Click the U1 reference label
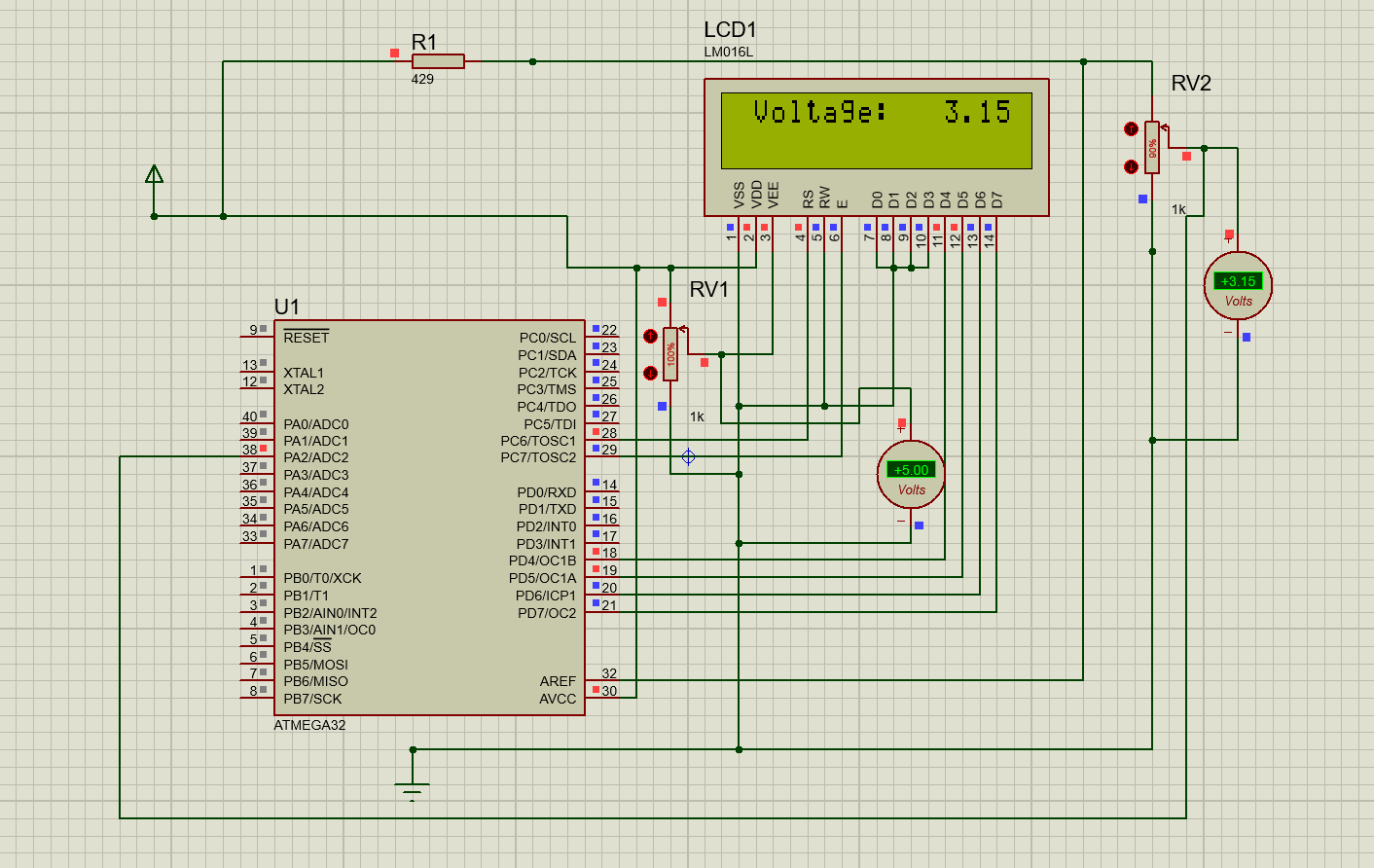This screenshot has height=868, width=1374. 286,307
